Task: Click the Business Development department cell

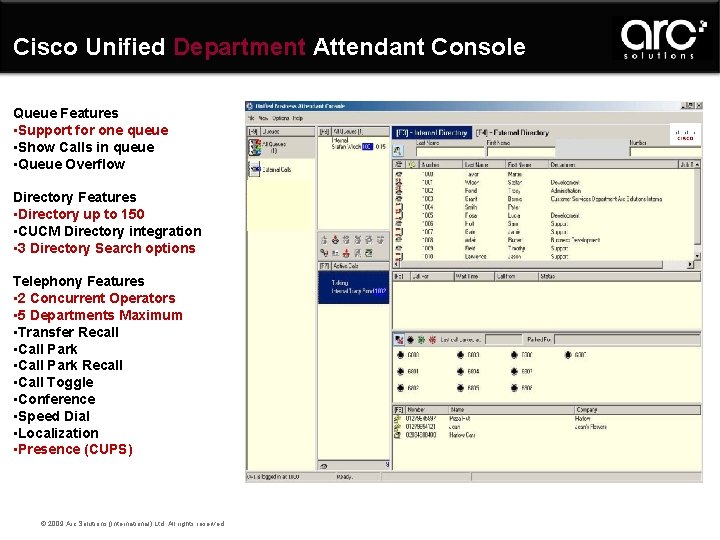Action: click(575, 240)
